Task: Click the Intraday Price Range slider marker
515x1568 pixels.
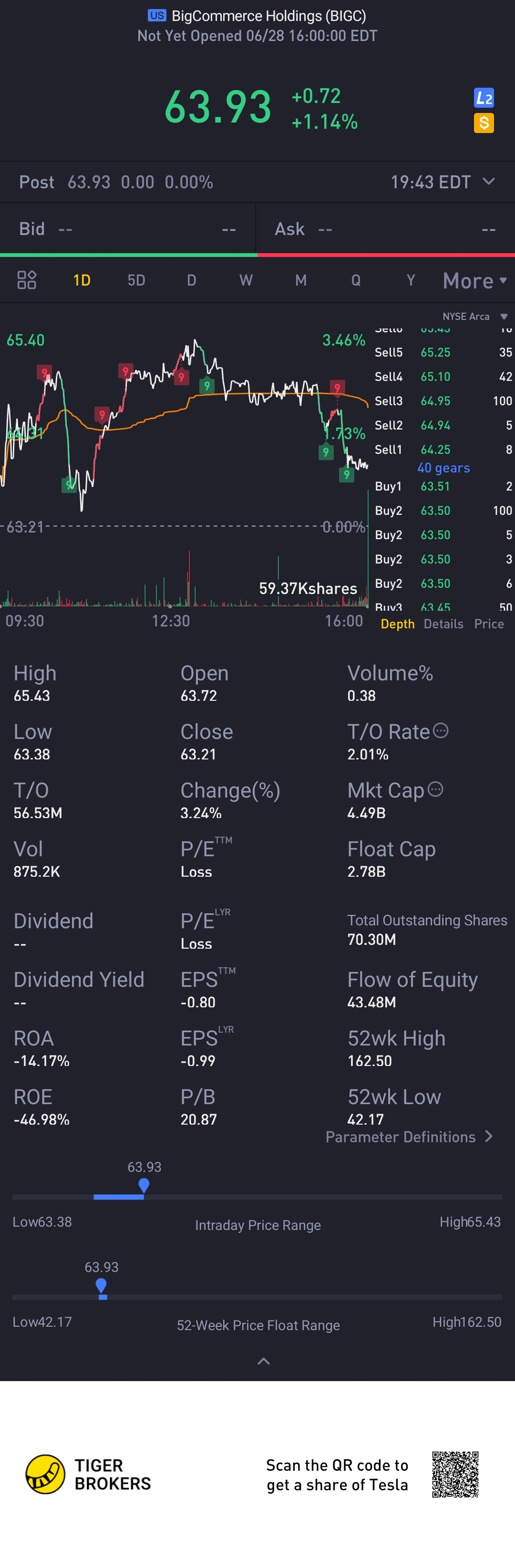Action: coord(144,1185)
